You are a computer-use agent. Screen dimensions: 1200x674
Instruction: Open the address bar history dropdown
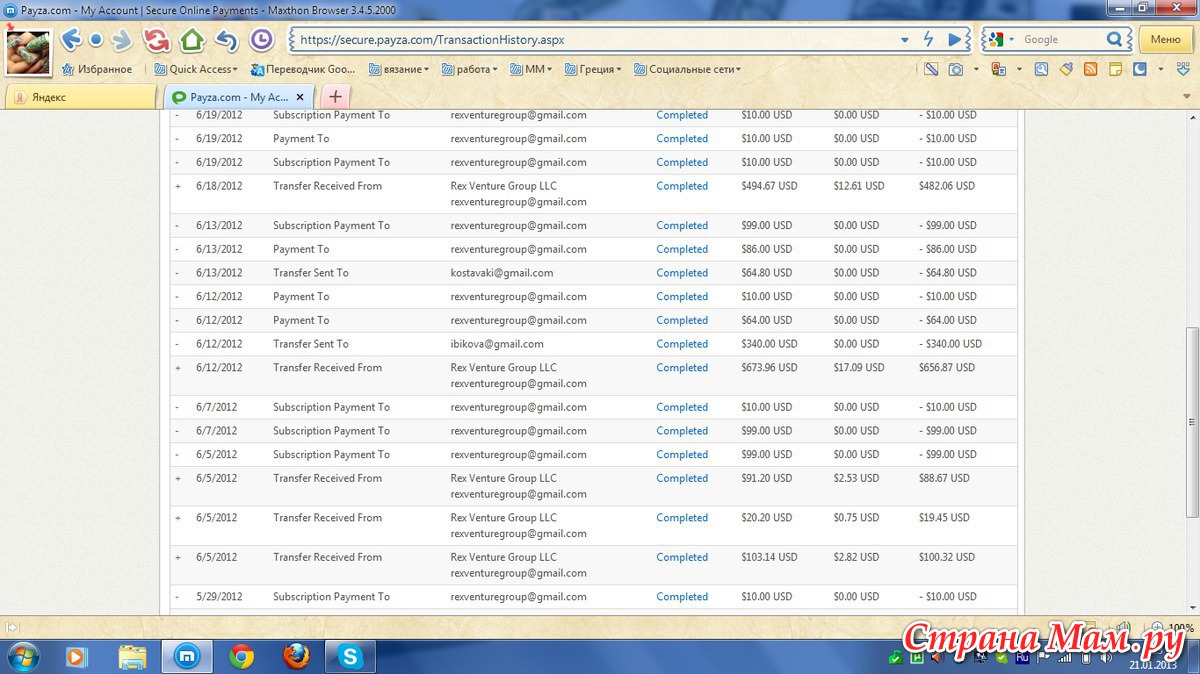[904, 40]
